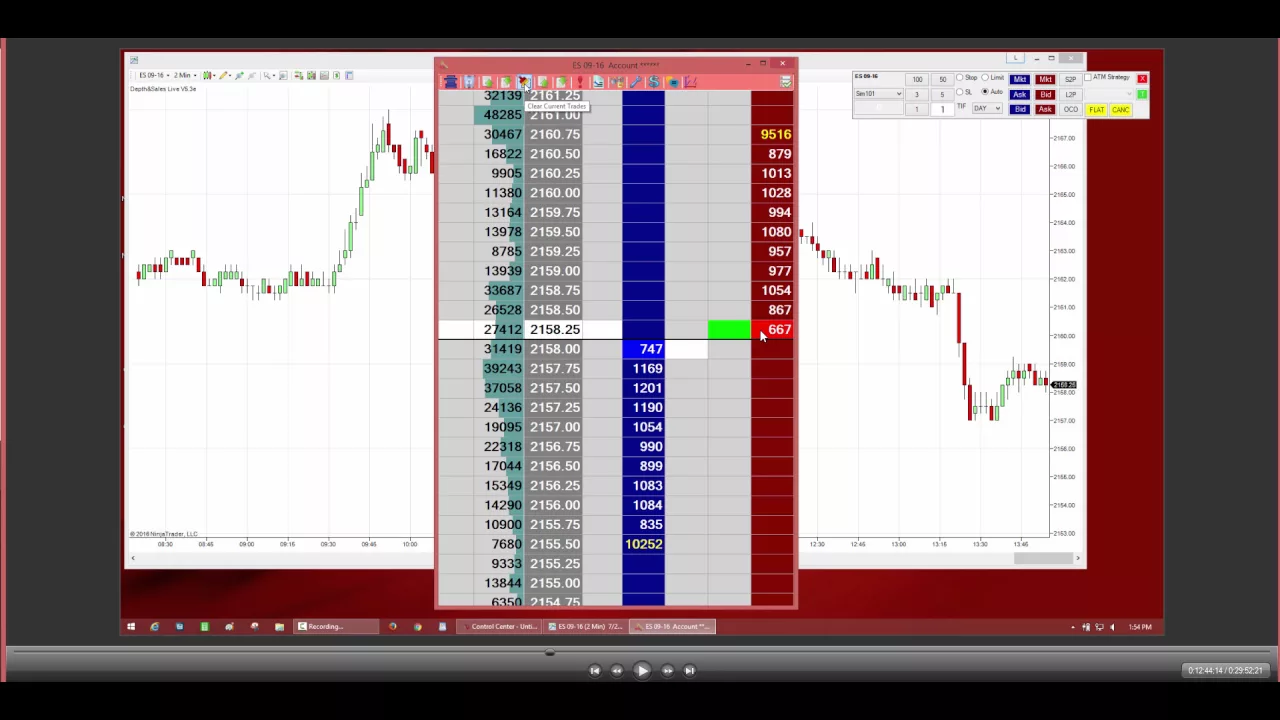Click the yellow CANC button
The height and width of the screenshot is (720, 1280).
click(1121, 110)
